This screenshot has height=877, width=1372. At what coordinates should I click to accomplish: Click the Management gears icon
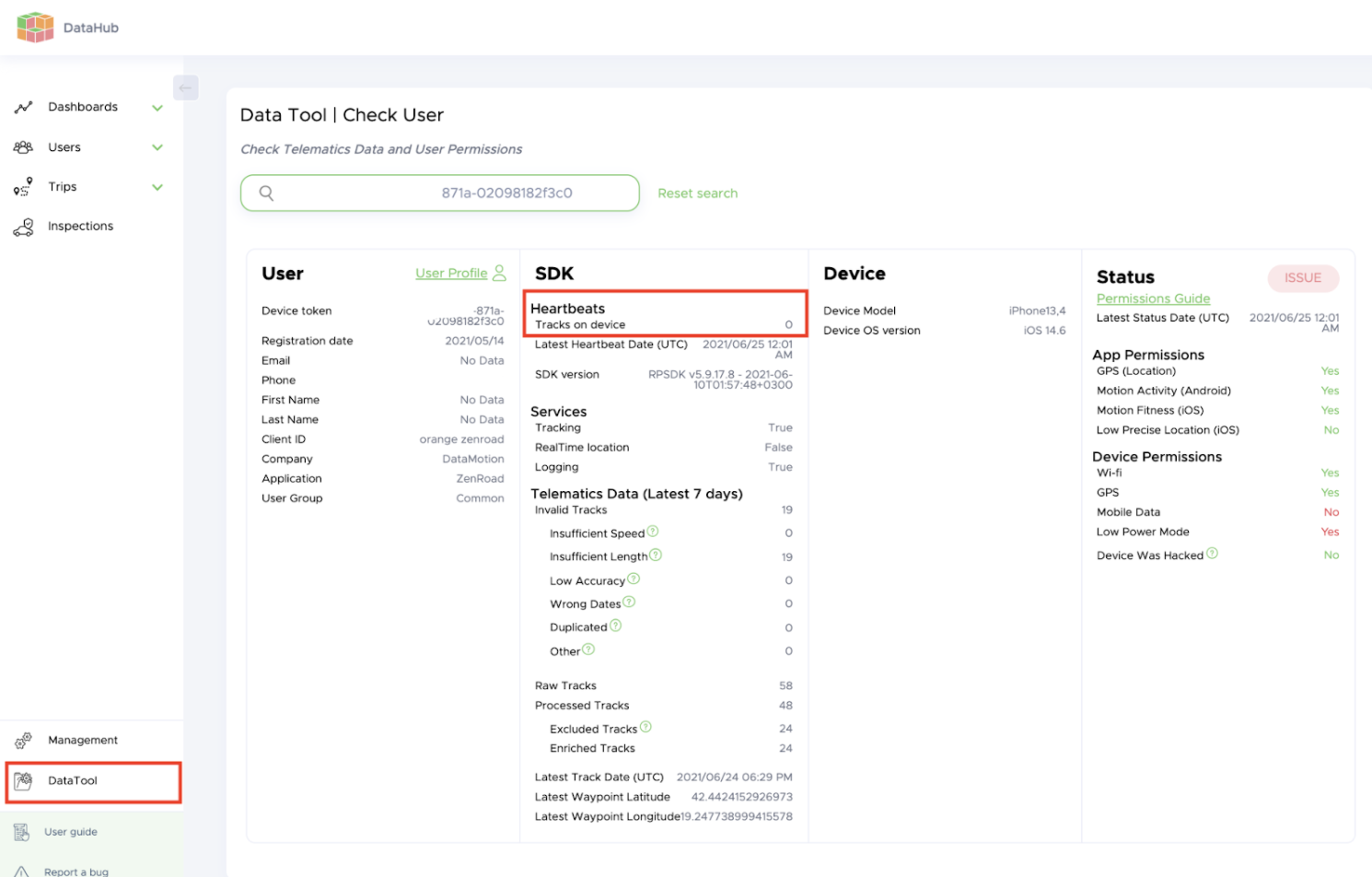[23, 741]
